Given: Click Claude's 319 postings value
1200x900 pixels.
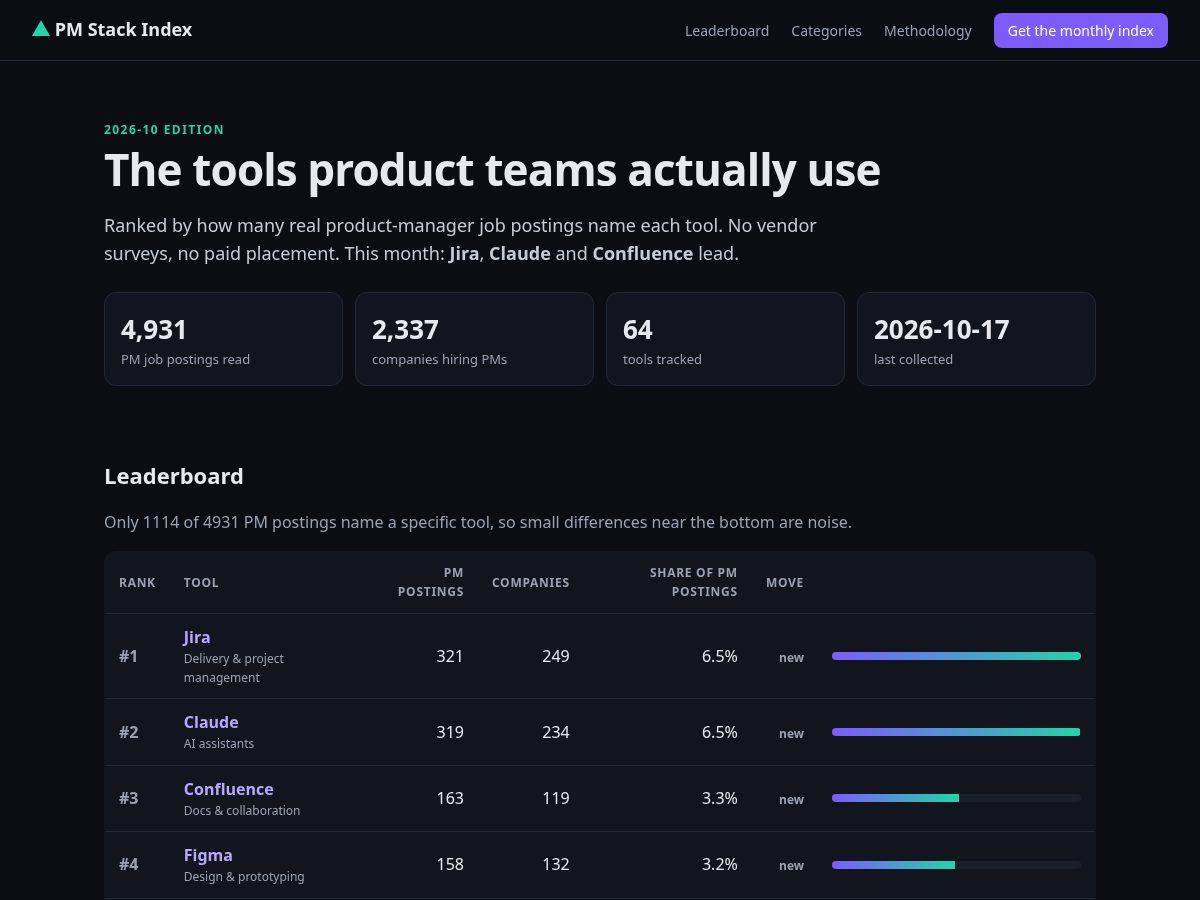Looking at the screenshot, I should 450,732.
